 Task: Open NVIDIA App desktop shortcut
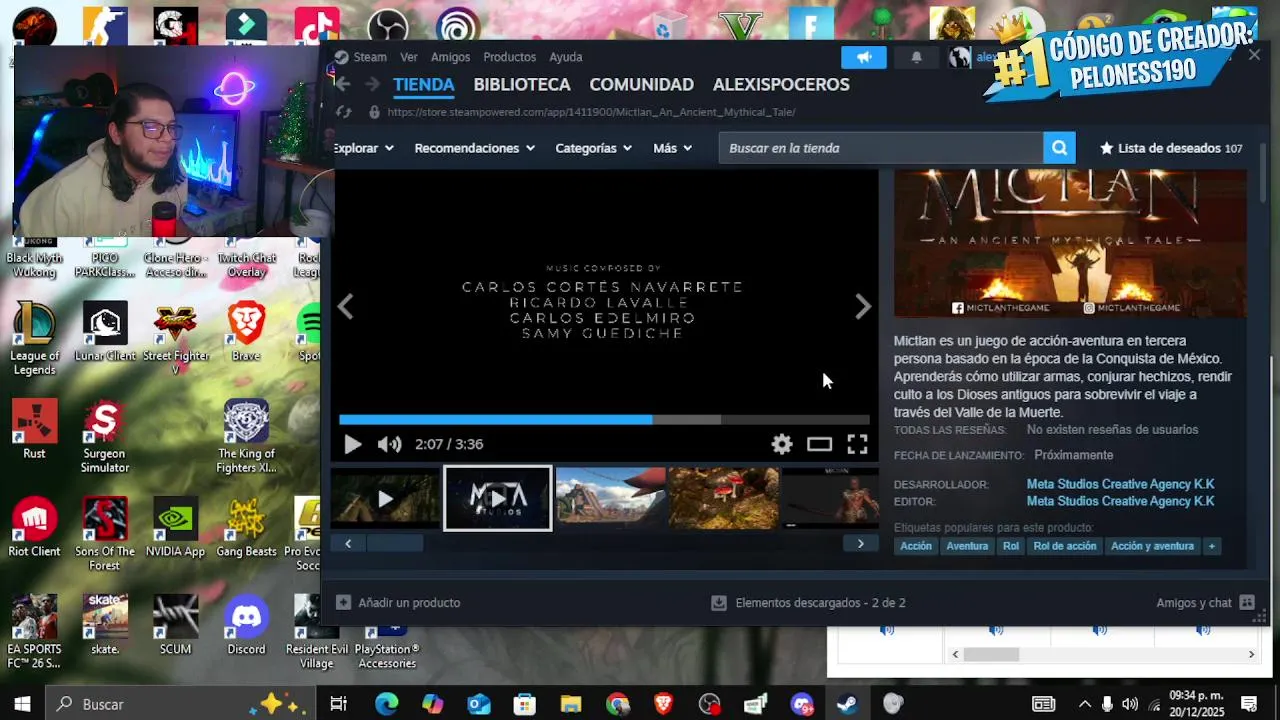176,527
